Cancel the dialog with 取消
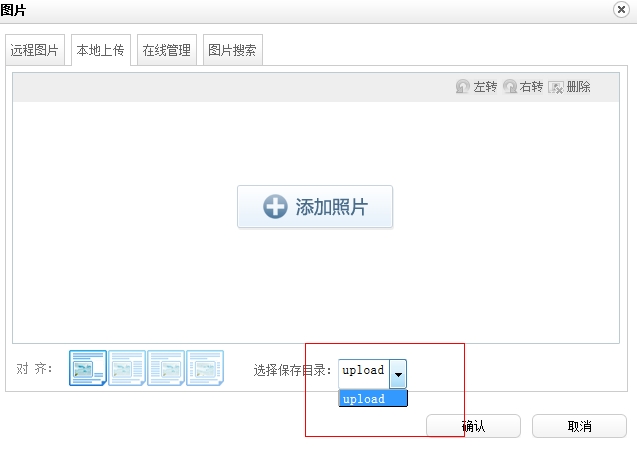Screen dimensions: 637x453 point(579,426)
